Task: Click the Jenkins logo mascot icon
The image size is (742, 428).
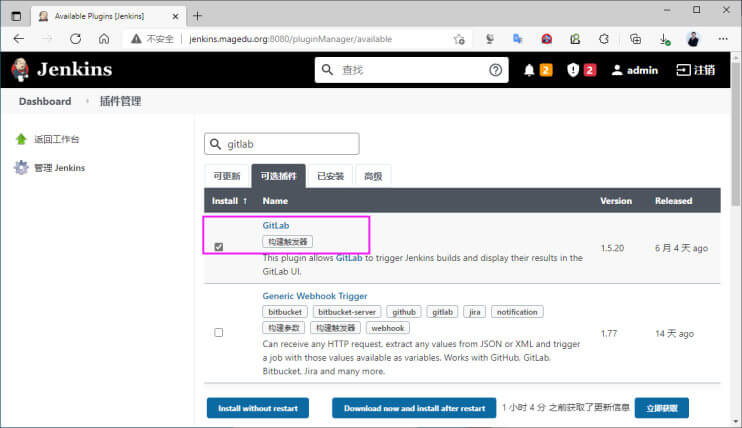Action: pyautogui.click(x=20, y=70)
